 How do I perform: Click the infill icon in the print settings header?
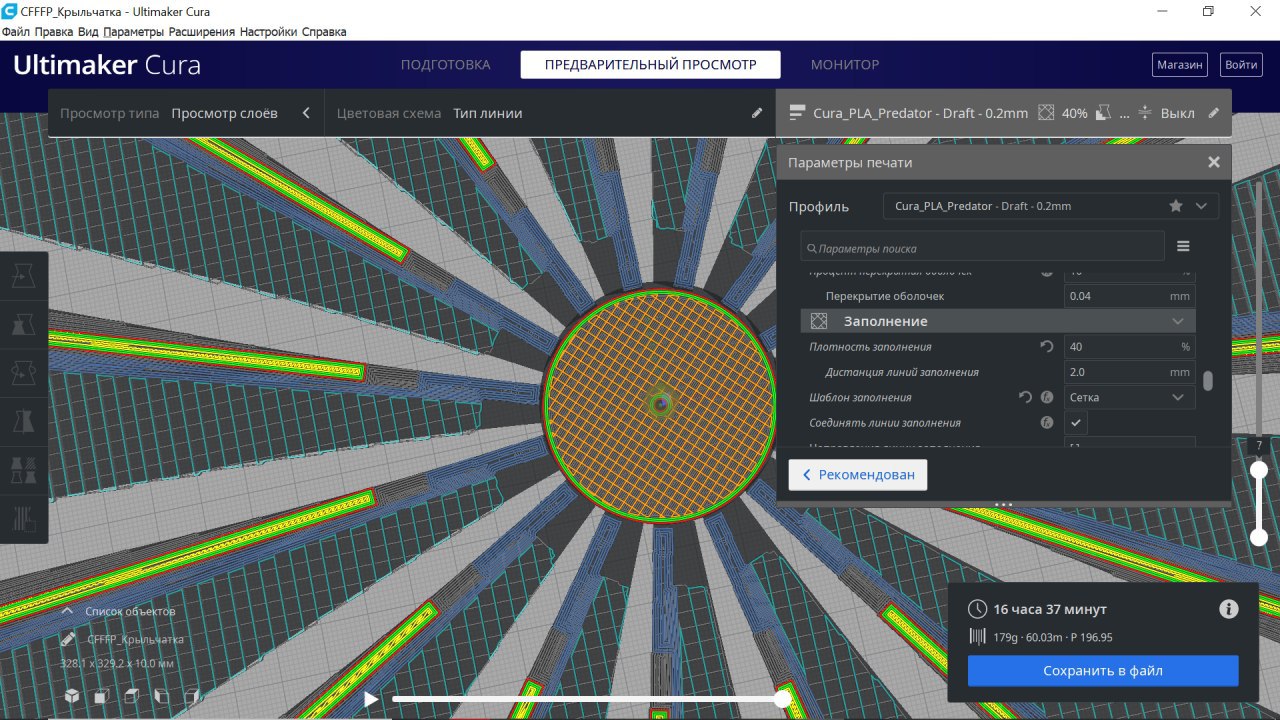point(1047,113)
